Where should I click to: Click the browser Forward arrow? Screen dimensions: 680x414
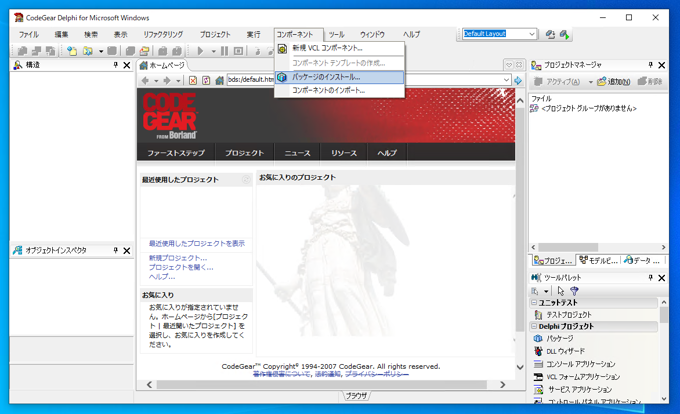pos(167,80)
